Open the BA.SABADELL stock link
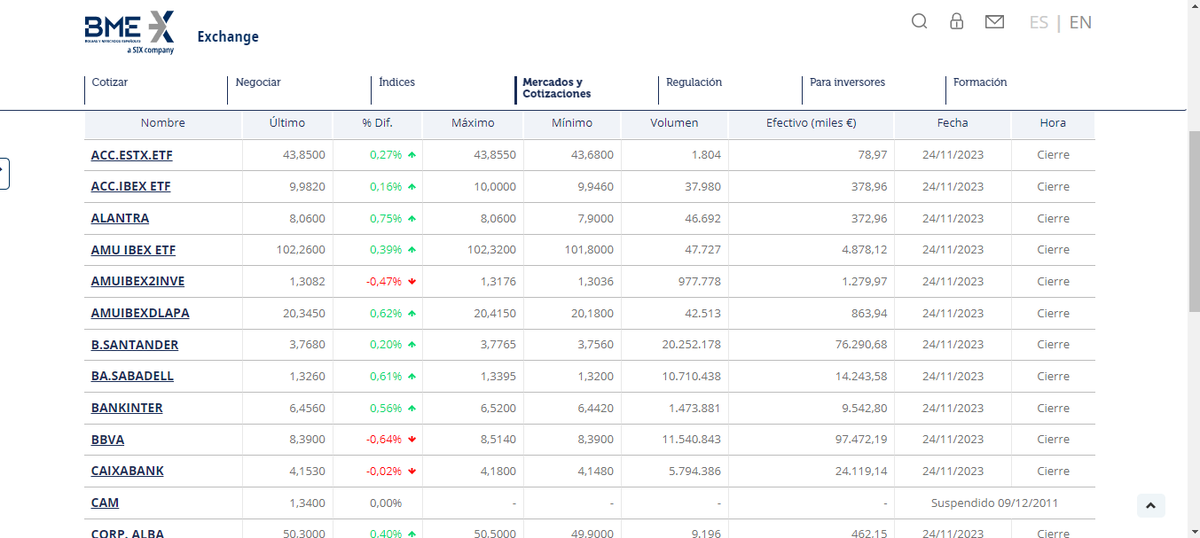 [132, 376]
